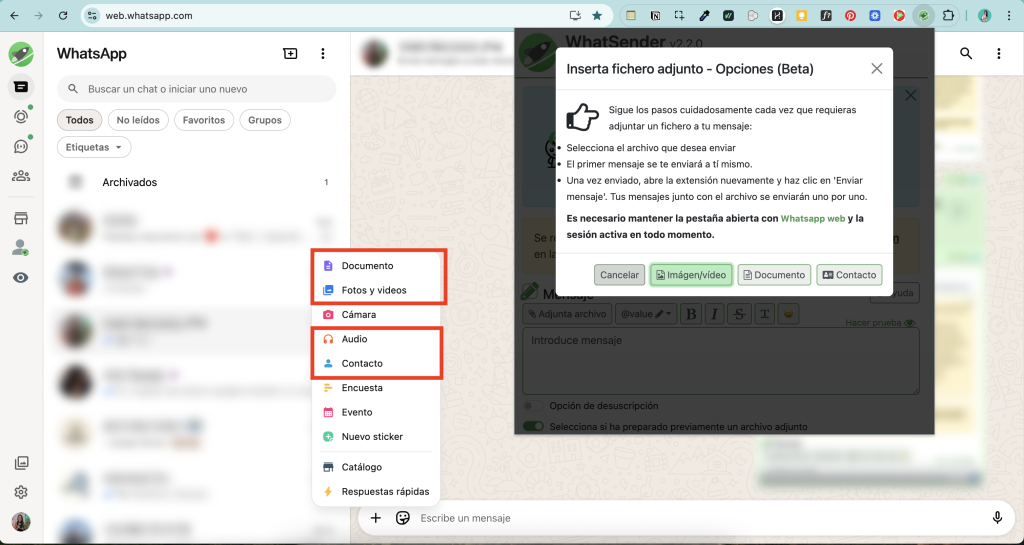Bookmark page with the star icon

597,16
